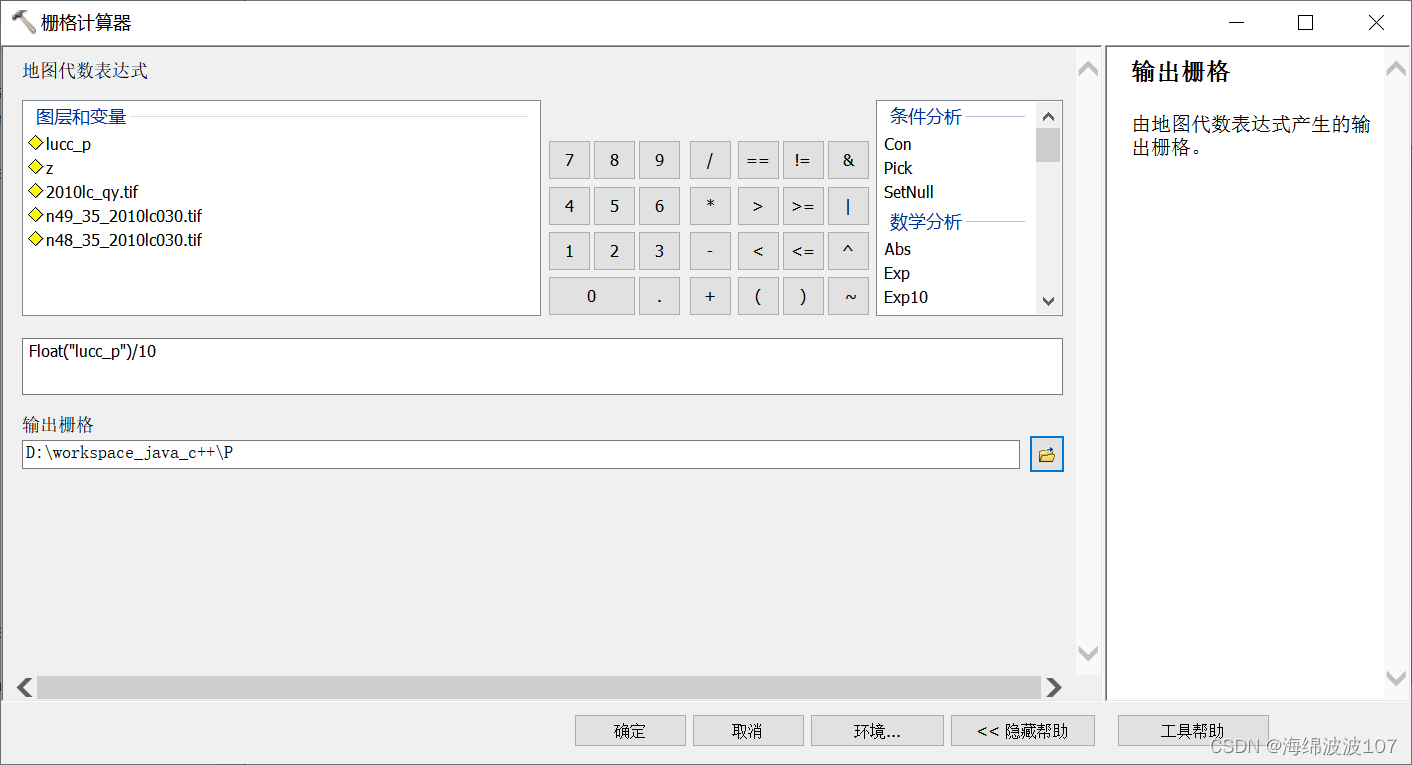Select the 2010lc_qy.tif layer

click(x=84, y=192)
